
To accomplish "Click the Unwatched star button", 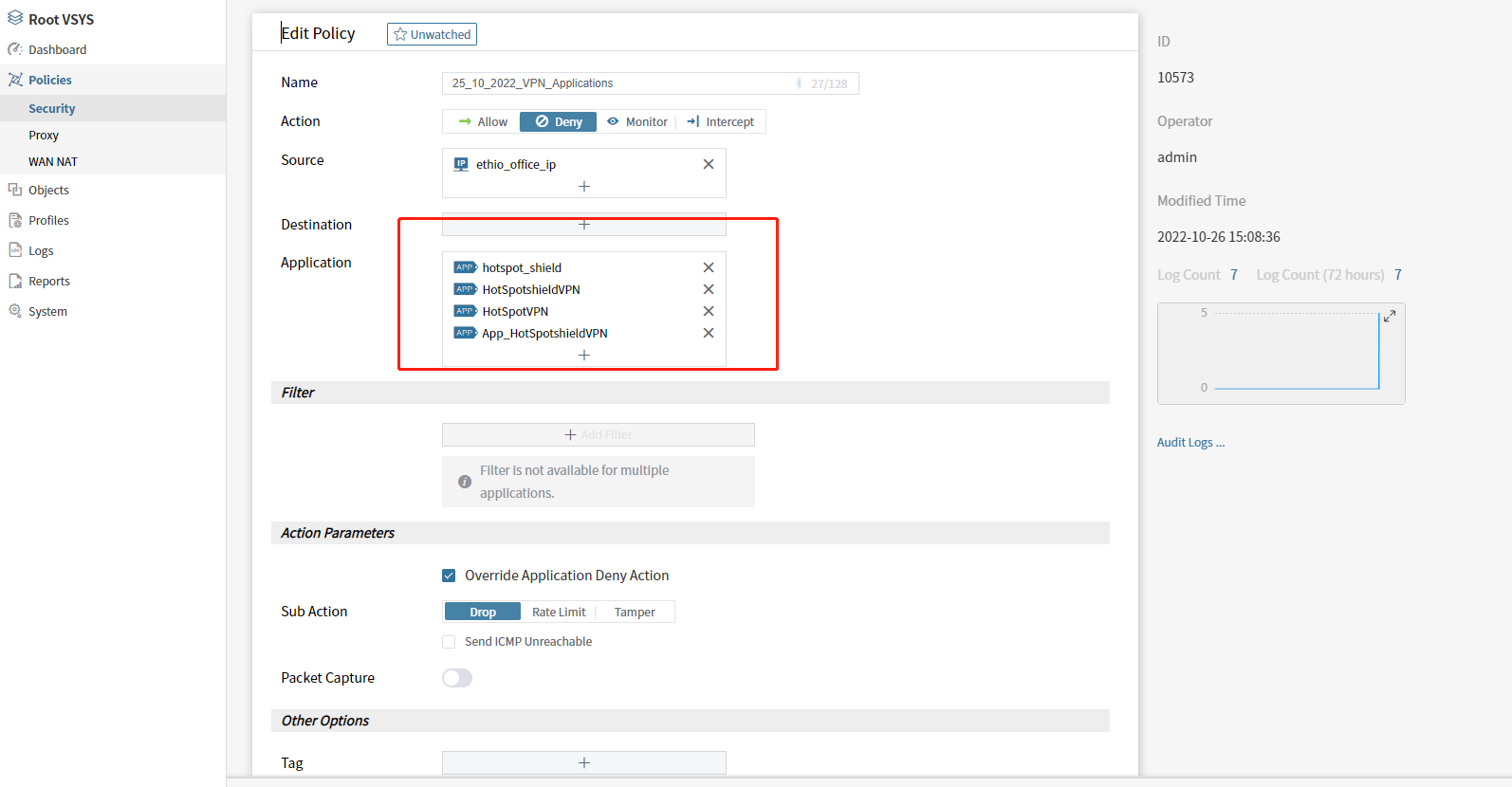I will tap(432, 34).
